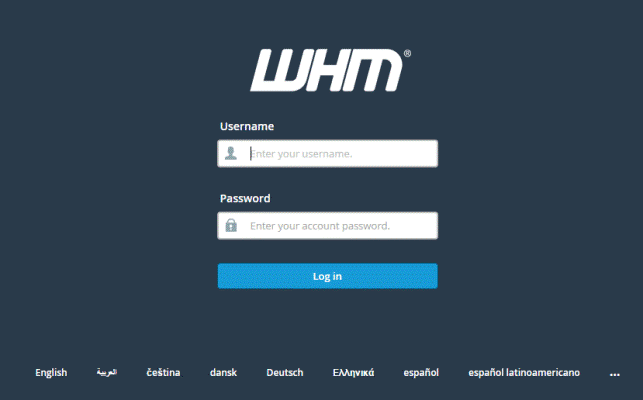Click the 'Enter your username.' placeholder text
Screen dimensions: 643x400
click(x=301, y=154)
